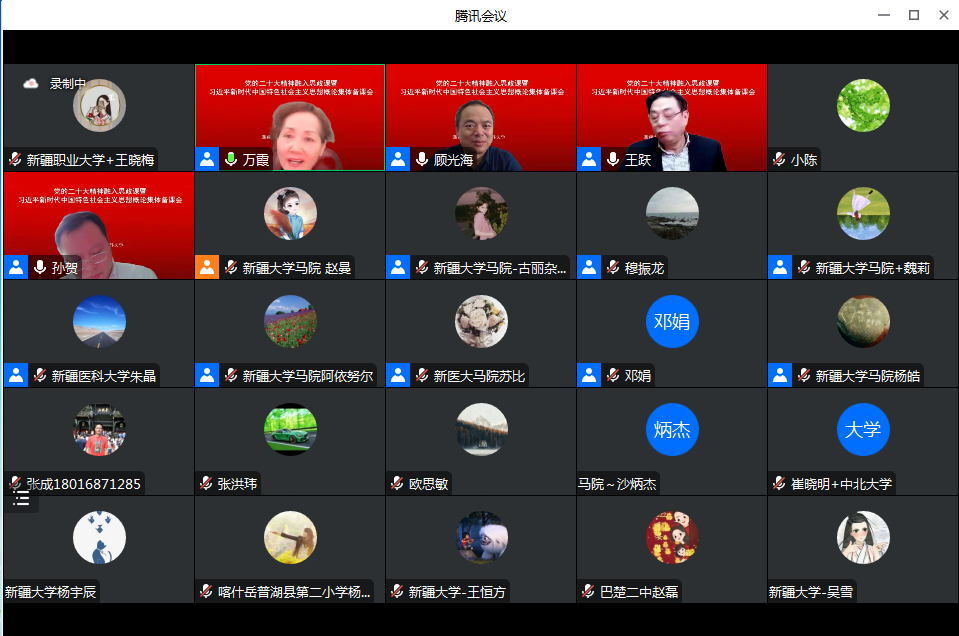959x636 pixels.
Task: Maximize the 腾讯会议 window
Action: click(x=913, y=15)
